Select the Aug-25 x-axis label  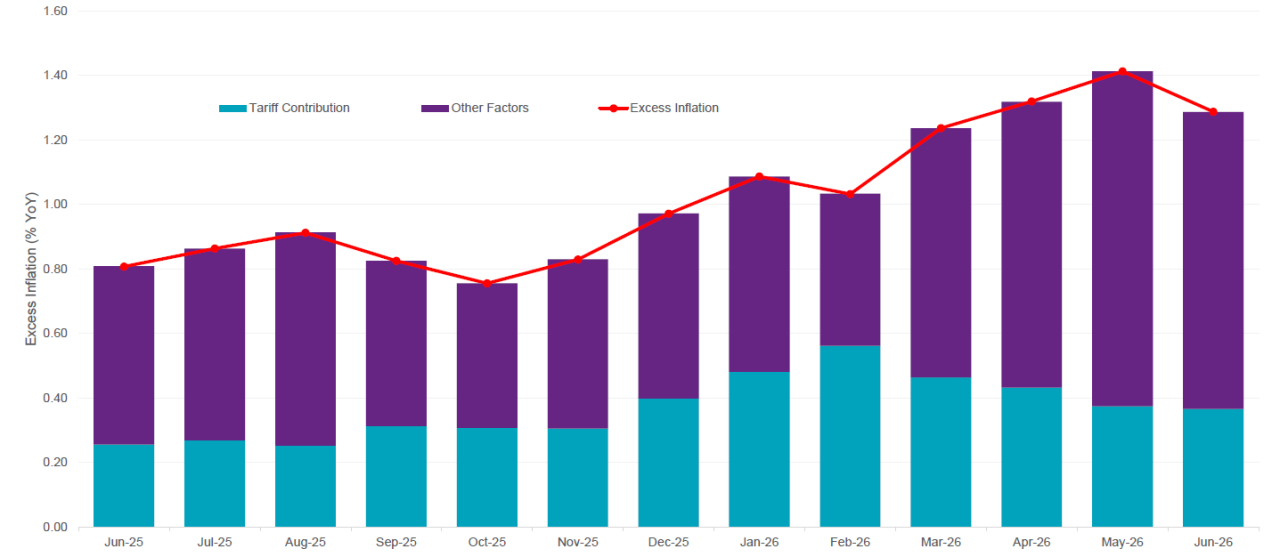[x=305, y=543]
